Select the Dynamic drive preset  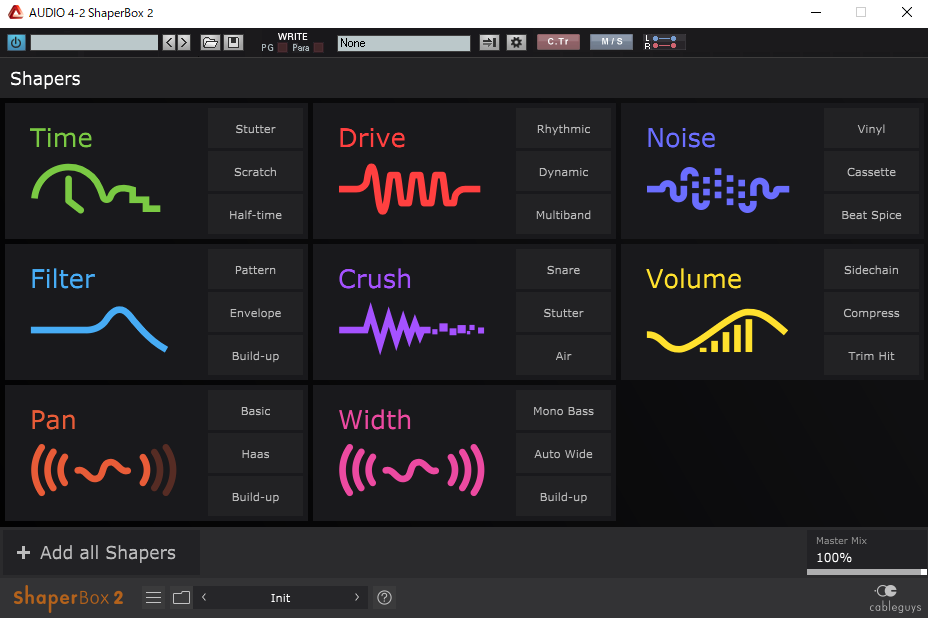pos(563,172)
